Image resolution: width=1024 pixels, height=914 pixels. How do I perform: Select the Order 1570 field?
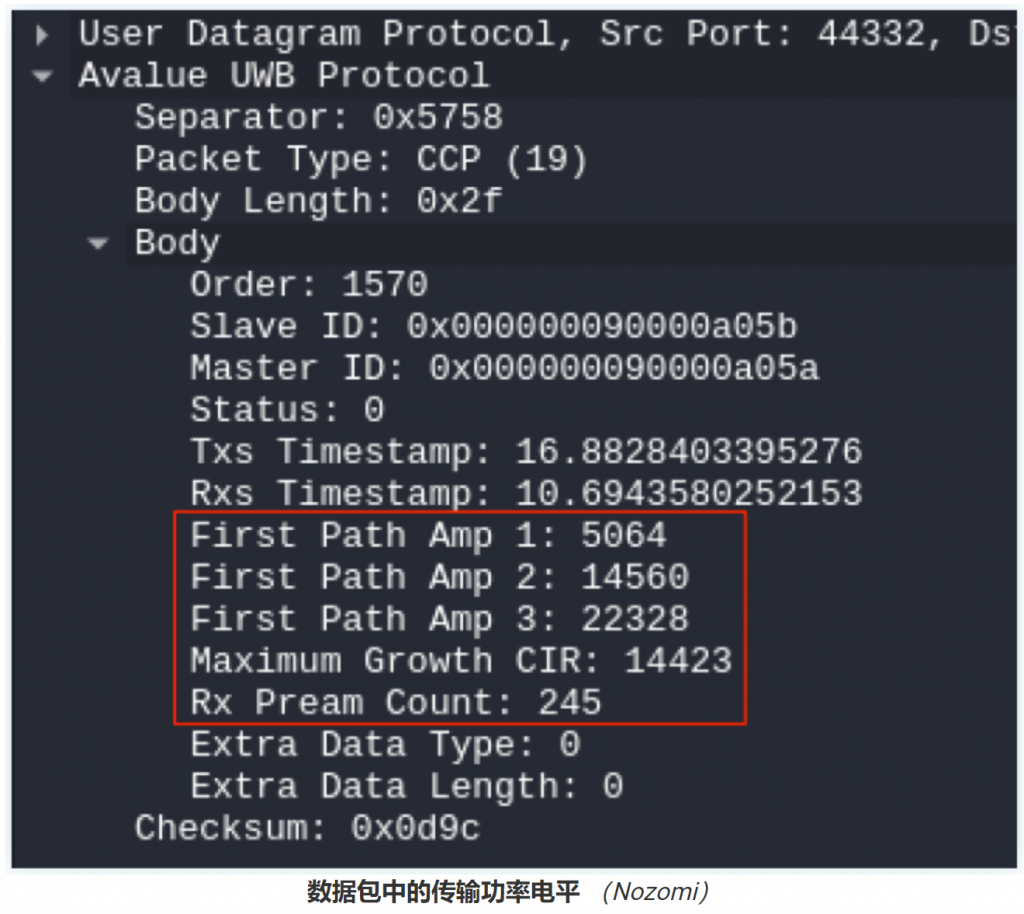point(309,285)
